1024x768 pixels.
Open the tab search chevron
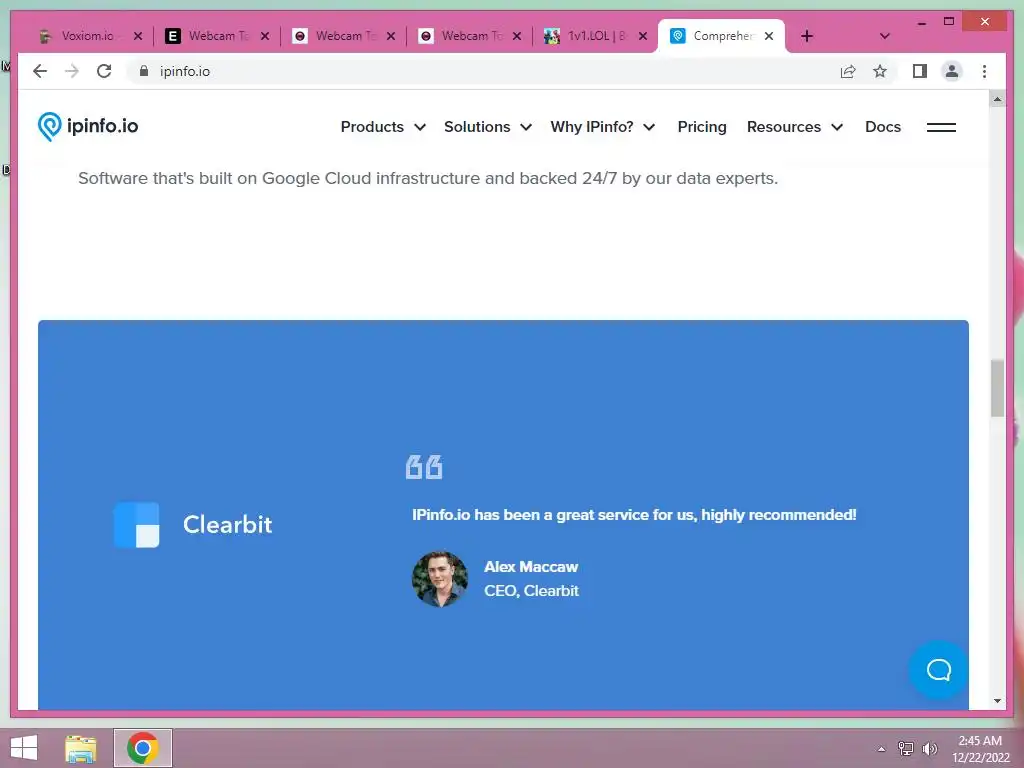tap(884, 36)
